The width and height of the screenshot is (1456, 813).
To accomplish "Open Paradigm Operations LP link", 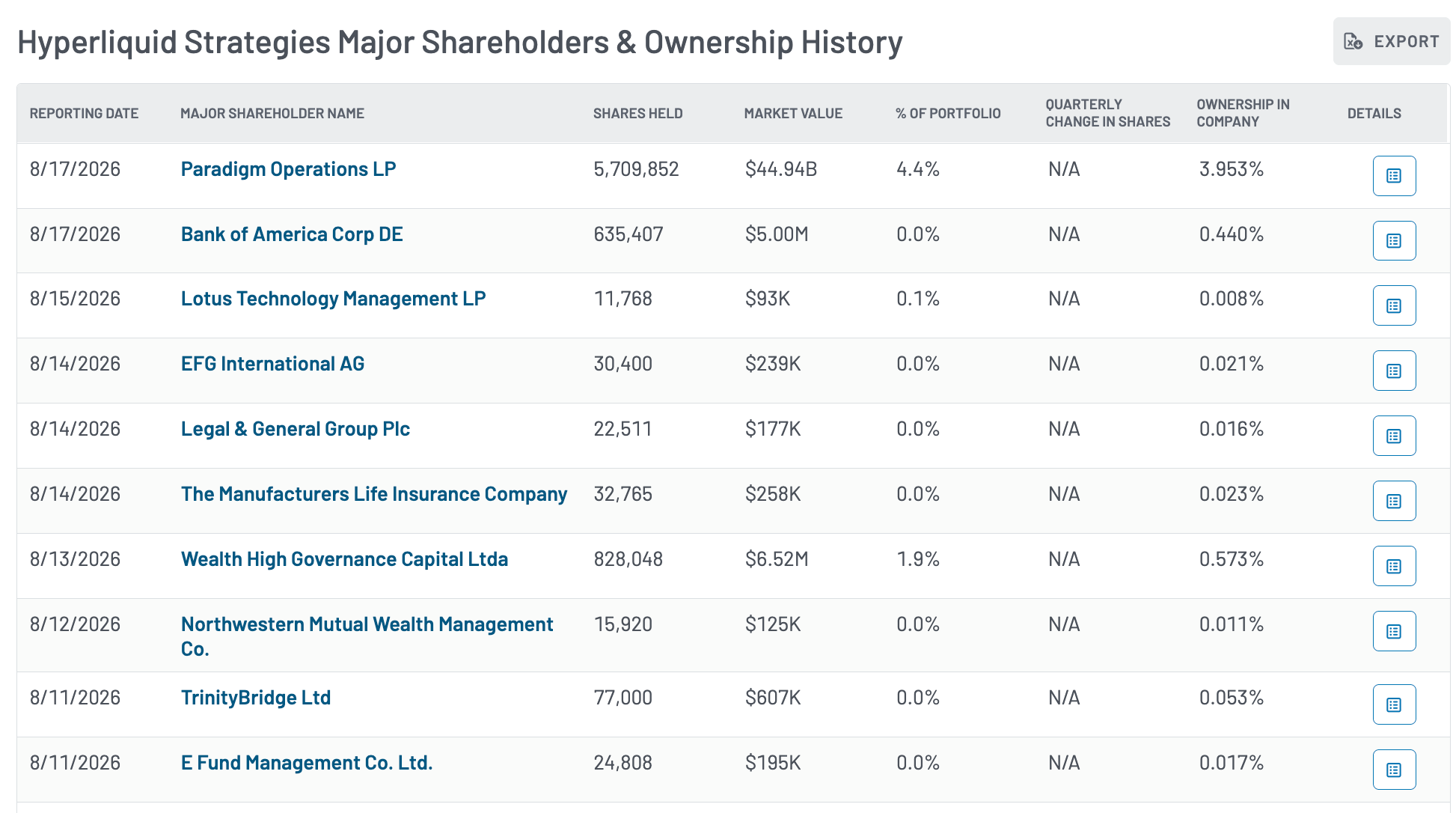I will click(x=288, y=169).
